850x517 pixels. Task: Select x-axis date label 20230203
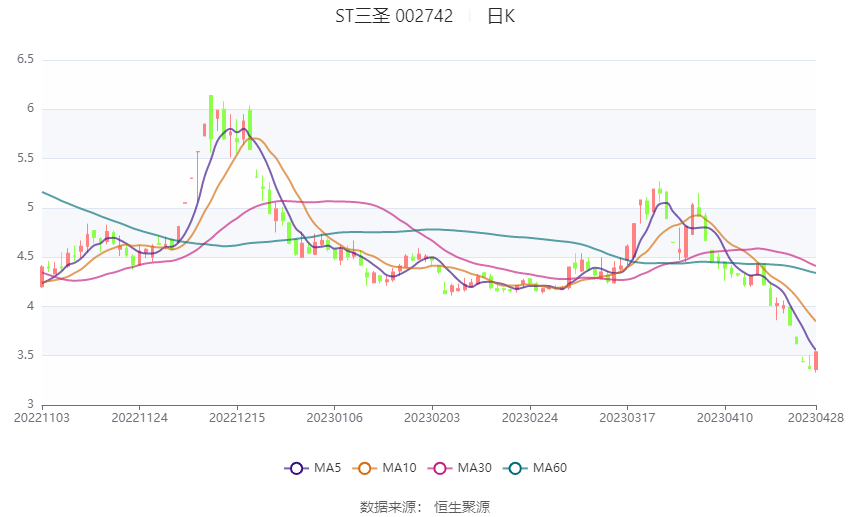tap(432, 418)
